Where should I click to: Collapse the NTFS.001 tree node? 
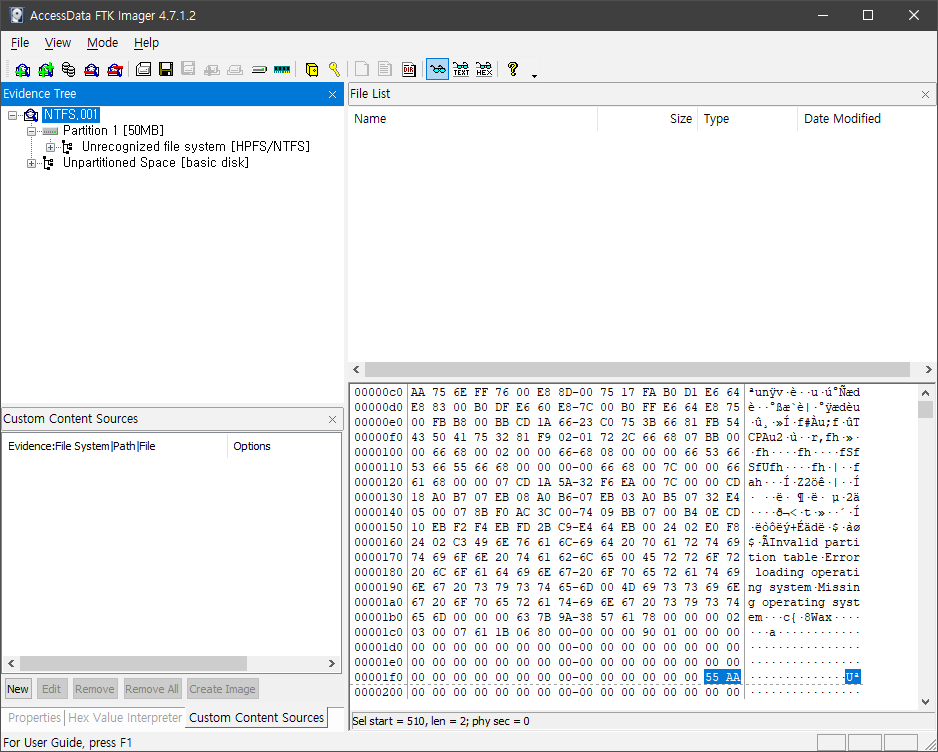(12, 115)
